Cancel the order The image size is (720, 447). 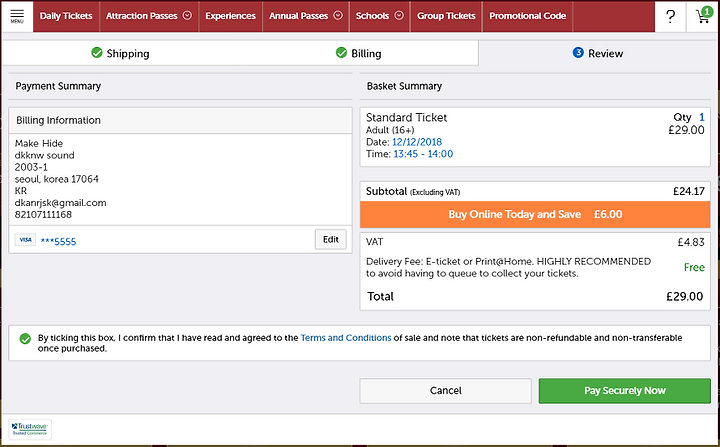click(445, 391)
